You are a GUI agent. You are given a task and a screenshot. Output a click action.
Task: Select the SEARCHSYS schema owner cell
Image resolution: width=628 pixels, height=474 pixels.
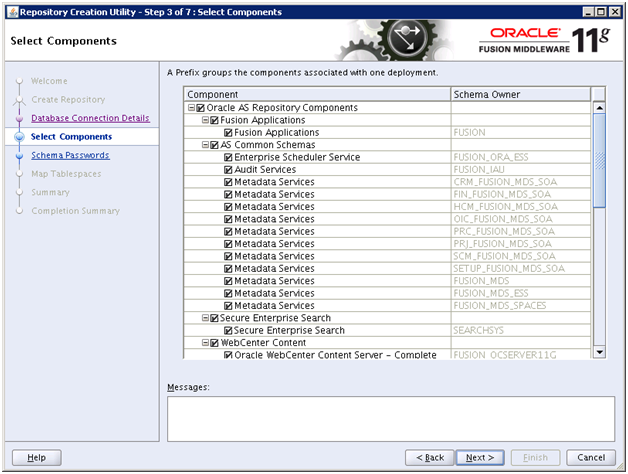[x=521, y=330]
